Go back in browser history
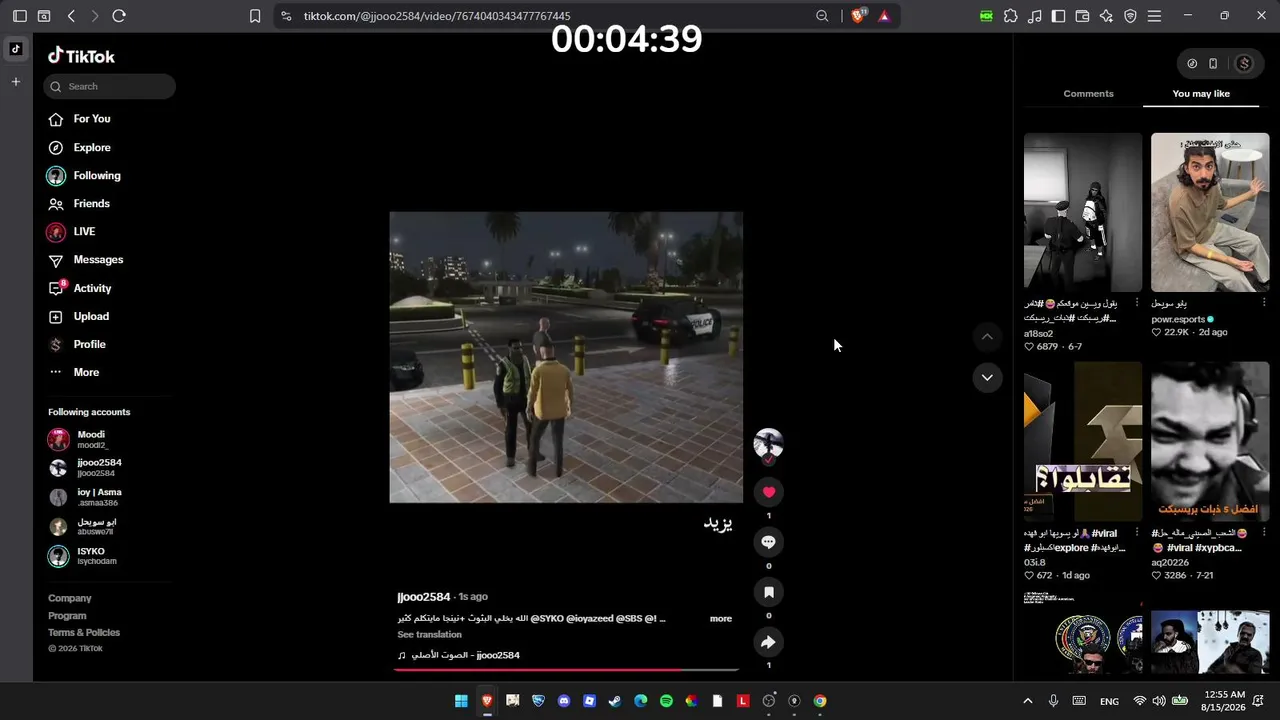Screen dimensions: 1280x720 click(71, 16)
